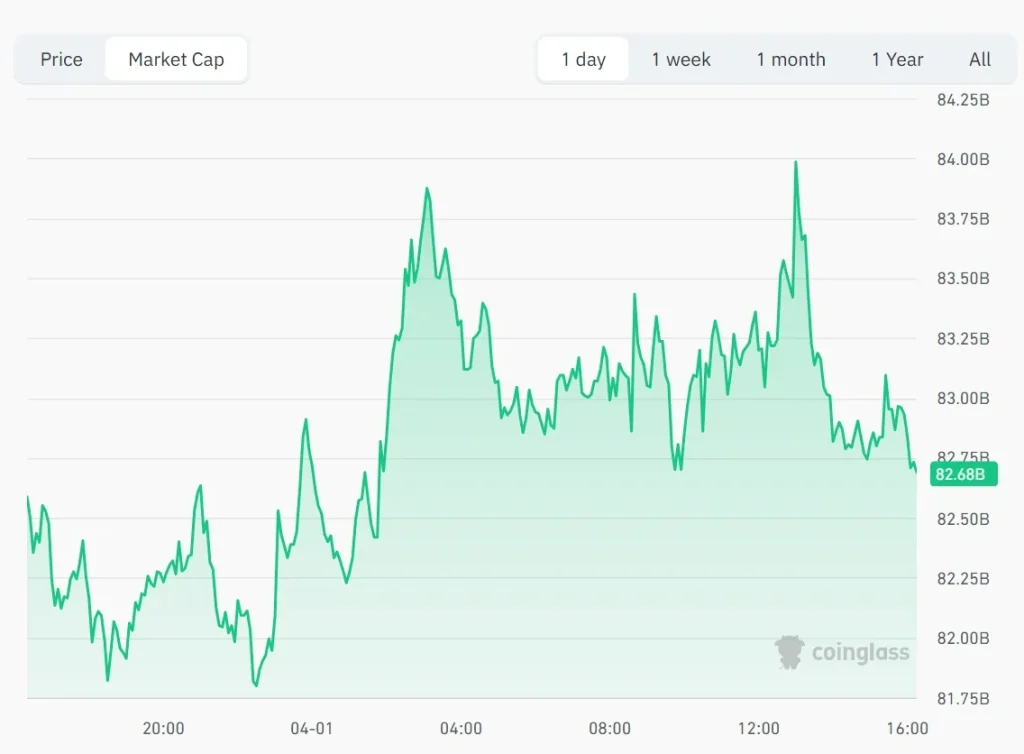This screenshot has height=754, width=1024.
Task: Click the 04-01 date axis label
Action: click(x=312, y=728)
